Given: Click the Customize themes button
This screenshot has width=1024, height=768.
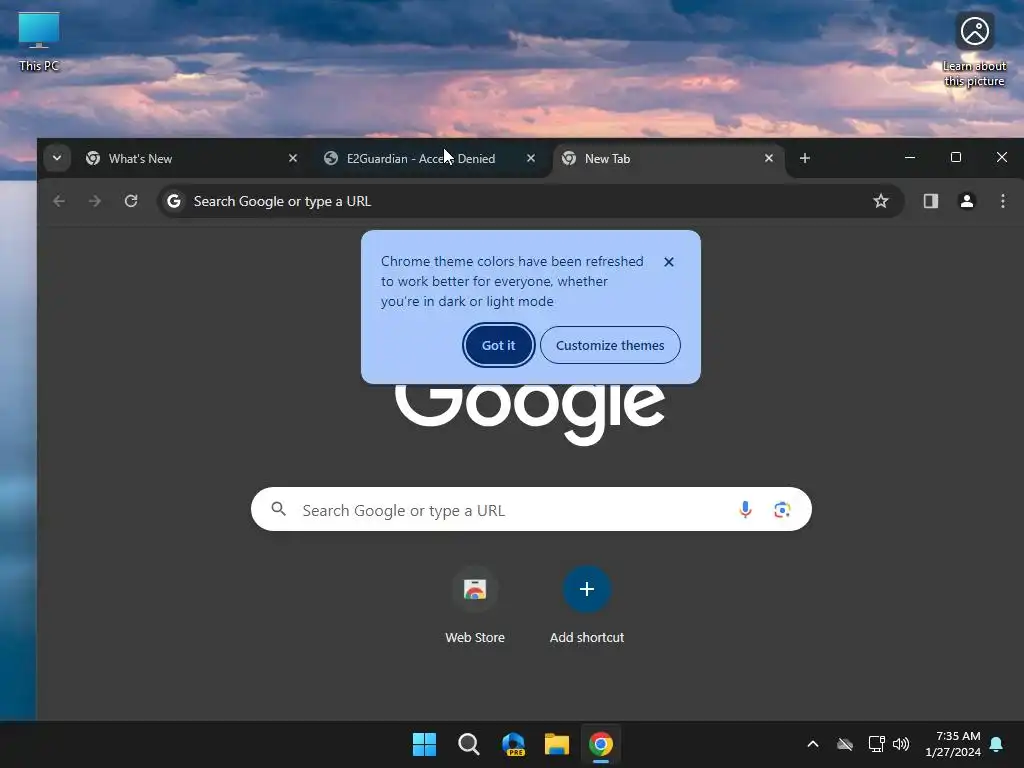Looking at the screenshot, I should tap(610, 345).
